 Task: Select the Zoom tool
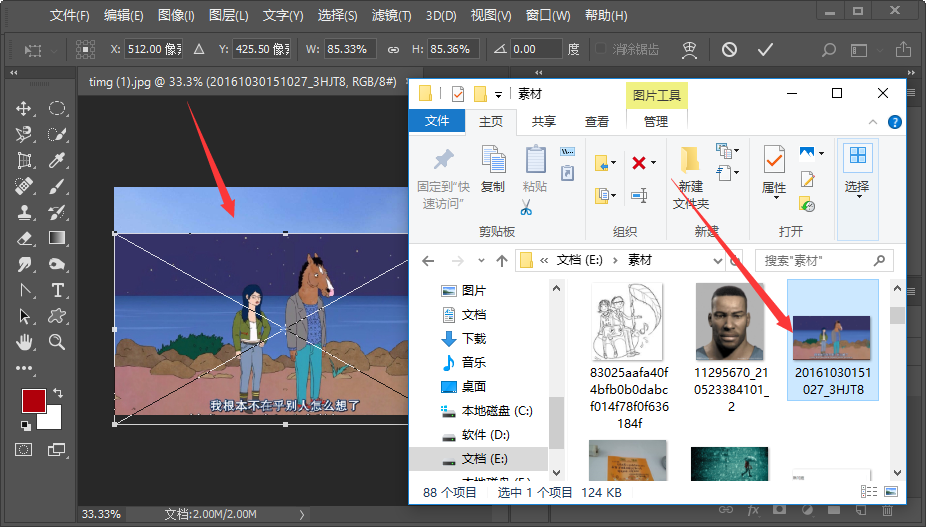click(x=57, y=342)
